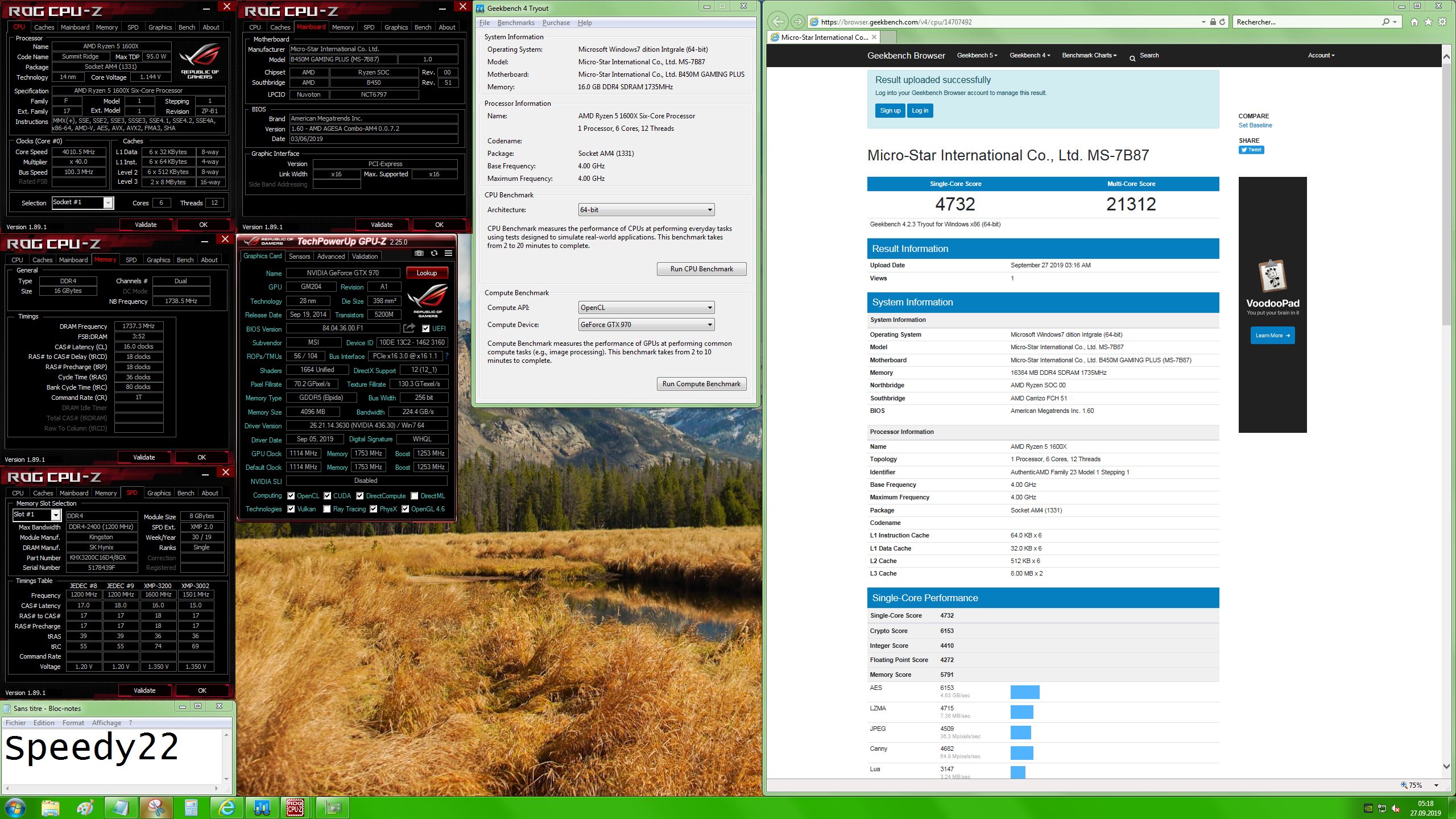Image resolution: width=1456 pixels, height=819 pixels.
Task: Open the Purchase menu in Geekbench 4
Action: [556, 23]
